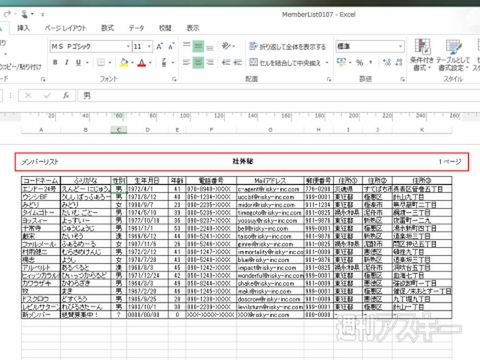Open the Borders dropdown arrow
480x360 pixels.
(110, 62)
